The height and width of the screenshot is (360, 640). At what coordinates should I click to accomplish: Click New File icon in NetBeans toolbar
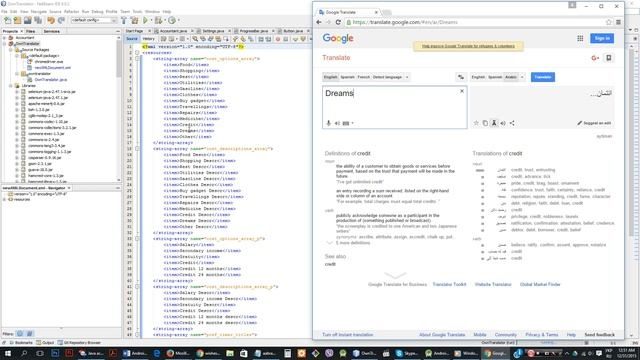pos(7,20)
